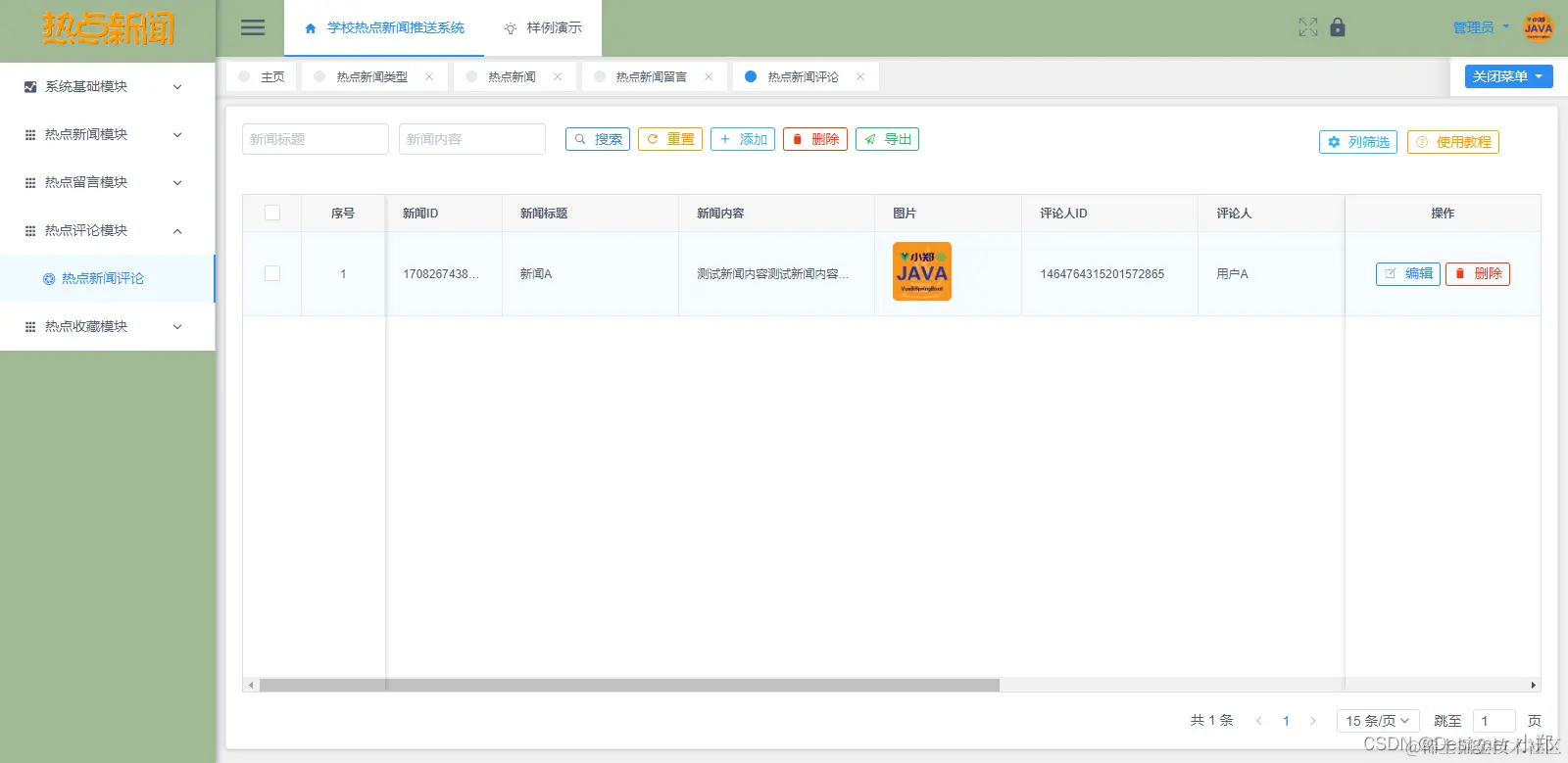
Task: Focus the 新闻内容 search field
Action: pyautogui.click(x=472, y=139)
